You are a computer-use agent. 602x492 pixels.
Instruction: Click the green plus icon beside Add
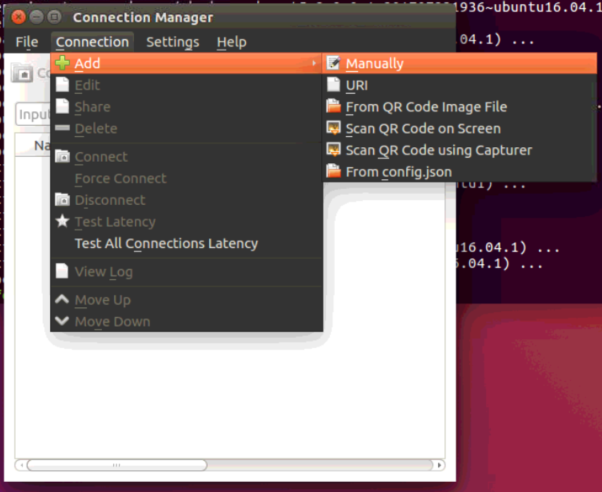point(62,64)
